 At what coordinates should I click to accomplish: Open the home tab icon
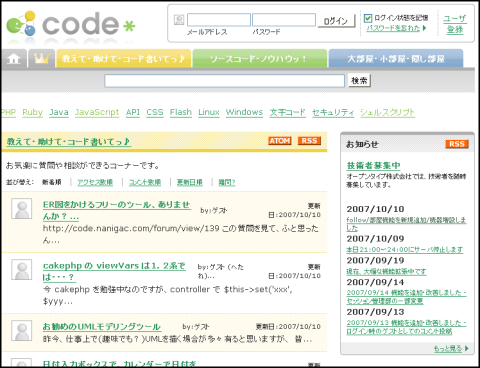14,59
